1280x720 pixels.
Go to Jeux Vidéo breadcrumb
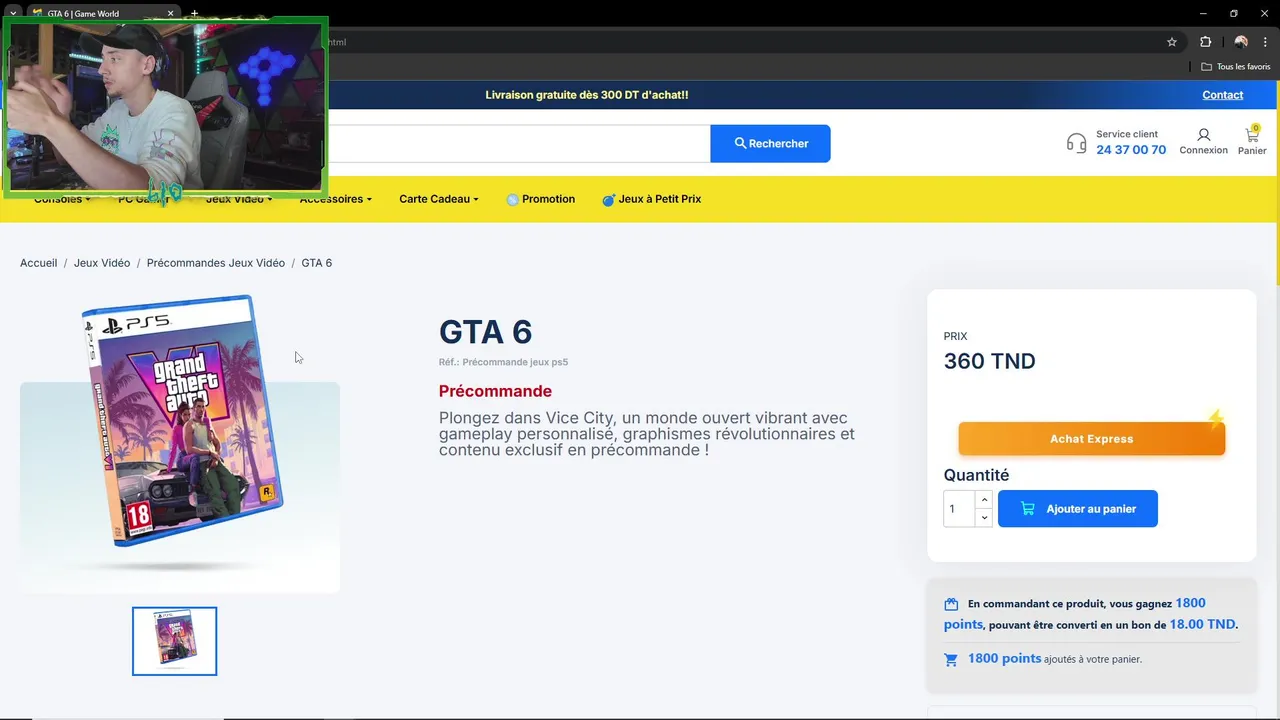(x=102, y=263)
